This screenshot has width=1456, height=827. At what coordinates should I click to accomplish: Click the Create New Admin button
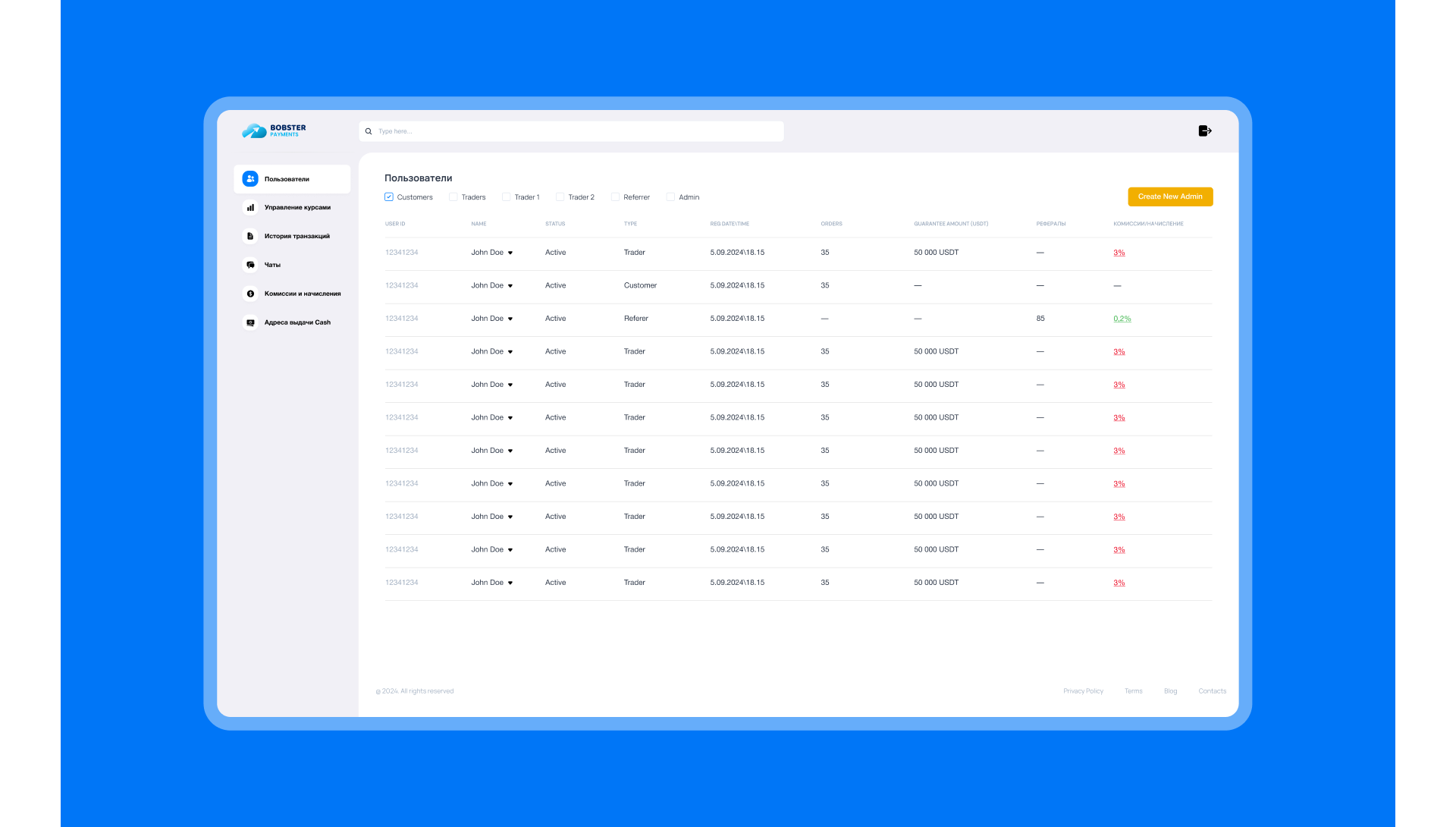click(x=1170, y=197)
